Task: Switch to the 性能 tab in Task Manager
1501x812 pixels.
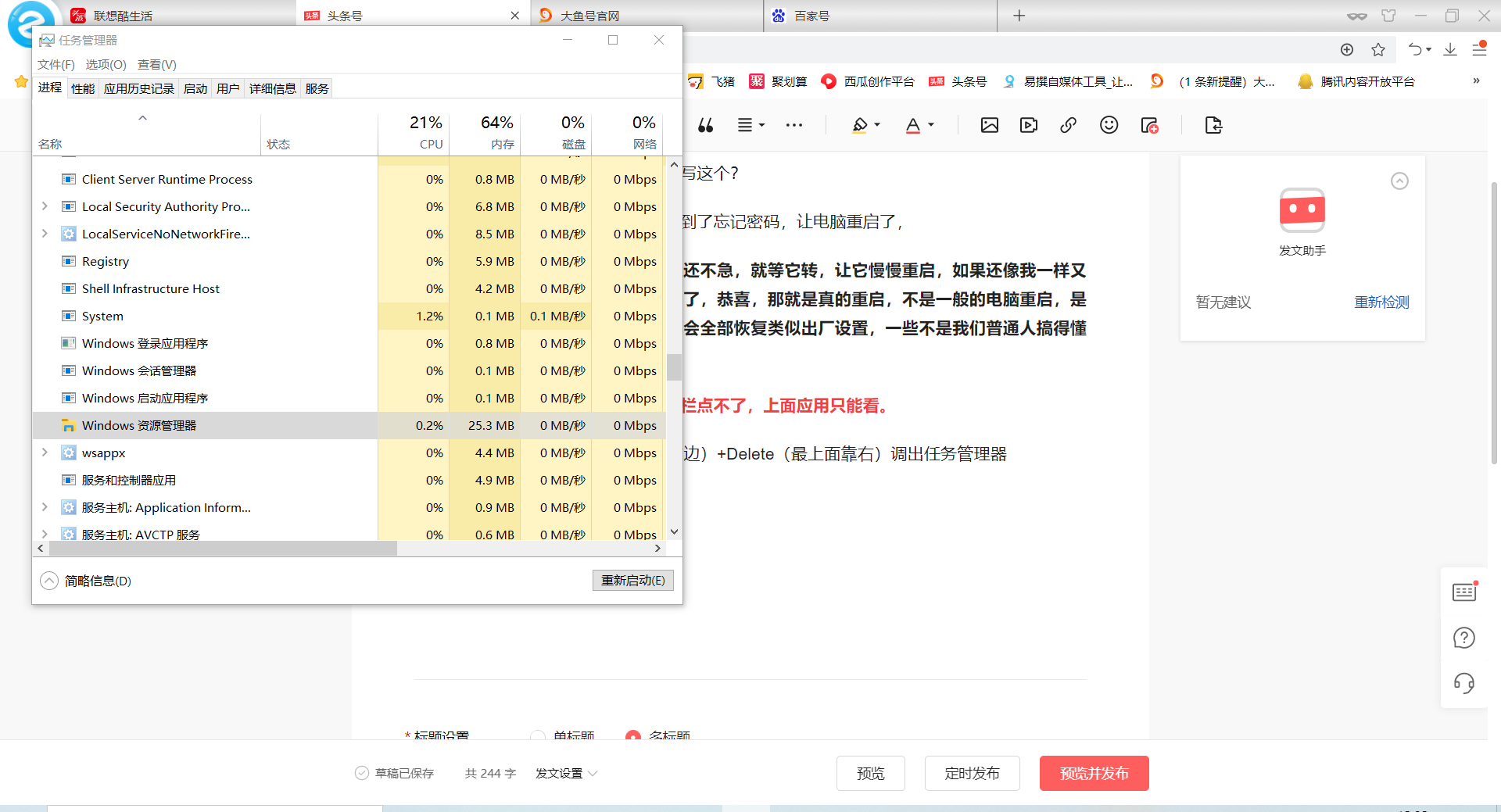Action: pos(83,88)
